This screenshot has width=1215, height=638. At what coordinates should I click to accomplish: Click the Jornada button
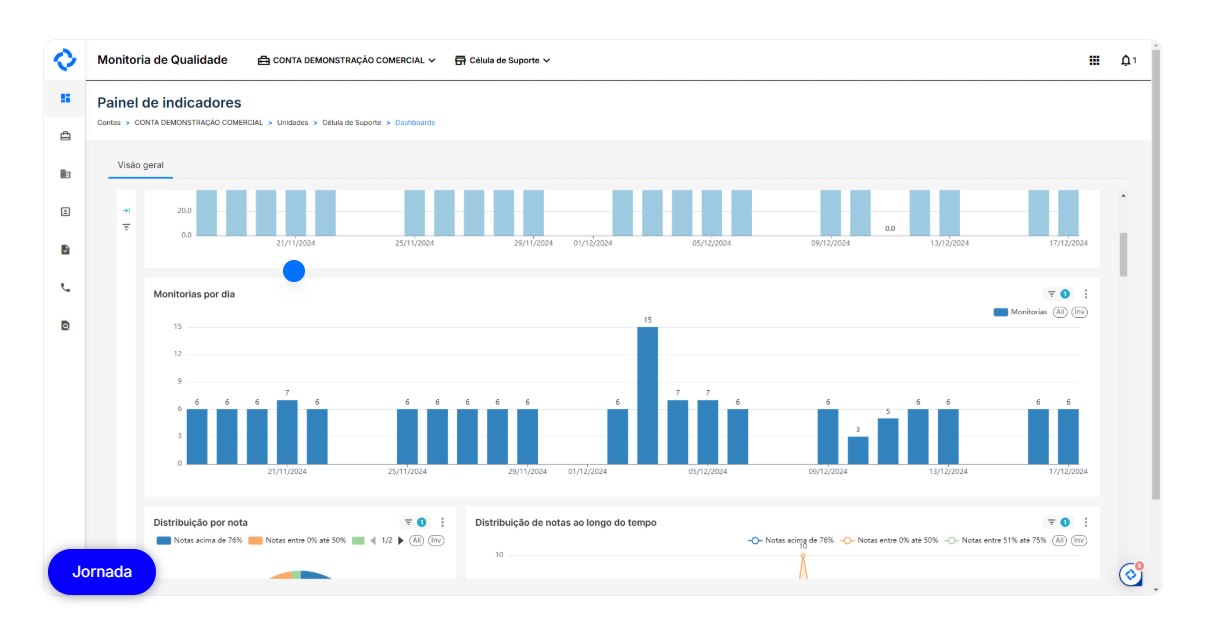pyautogui.click(x=102, y=572)
